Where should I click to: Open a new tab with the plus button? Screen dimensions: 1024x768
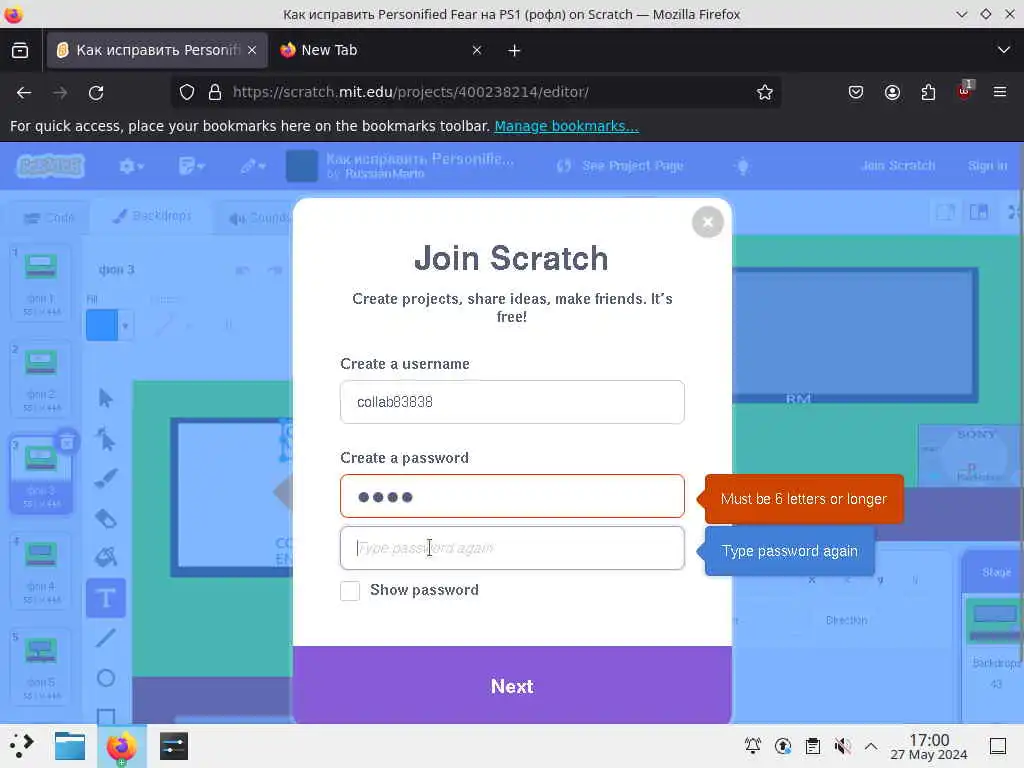514,50
